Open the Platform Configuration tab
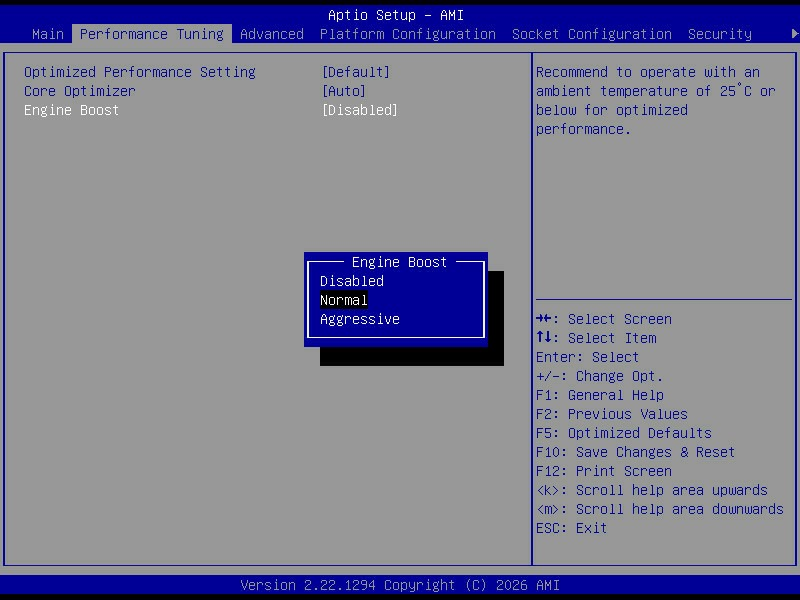The width and height of the screenshot is (800, 600). click(x=408, y=34)
